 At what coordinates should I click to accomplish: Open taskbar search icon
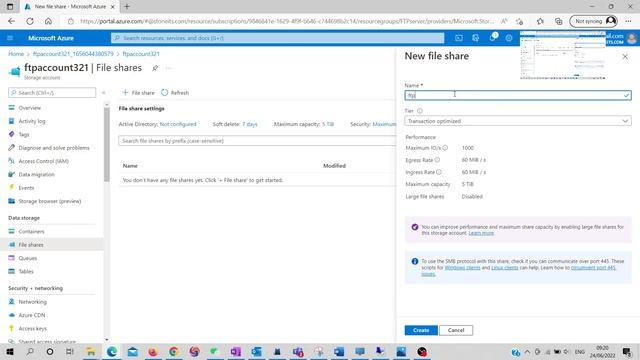[x=30, y=352]
